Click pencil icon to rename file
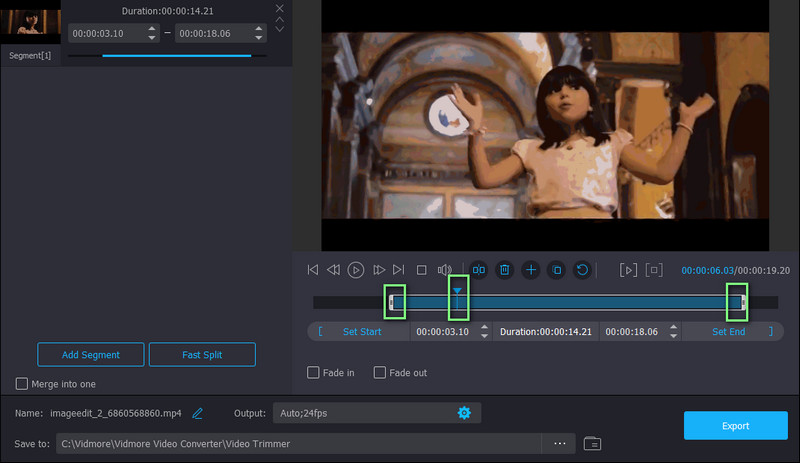The width and height of the screenshot is (800, 463). pos(198,413)
